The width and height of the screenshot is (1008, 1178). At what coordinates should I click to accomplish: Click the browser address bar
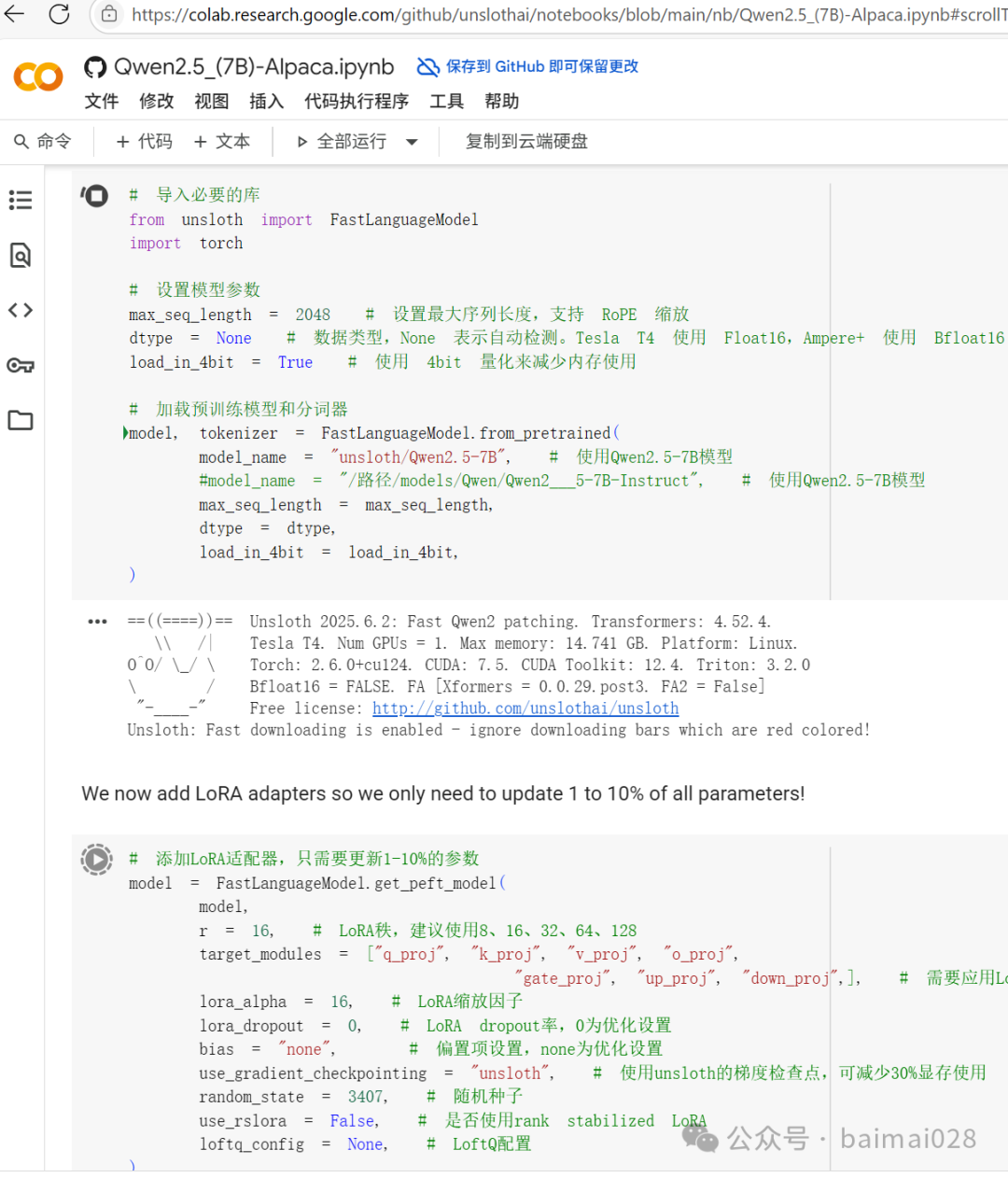(x=373, y=15)
